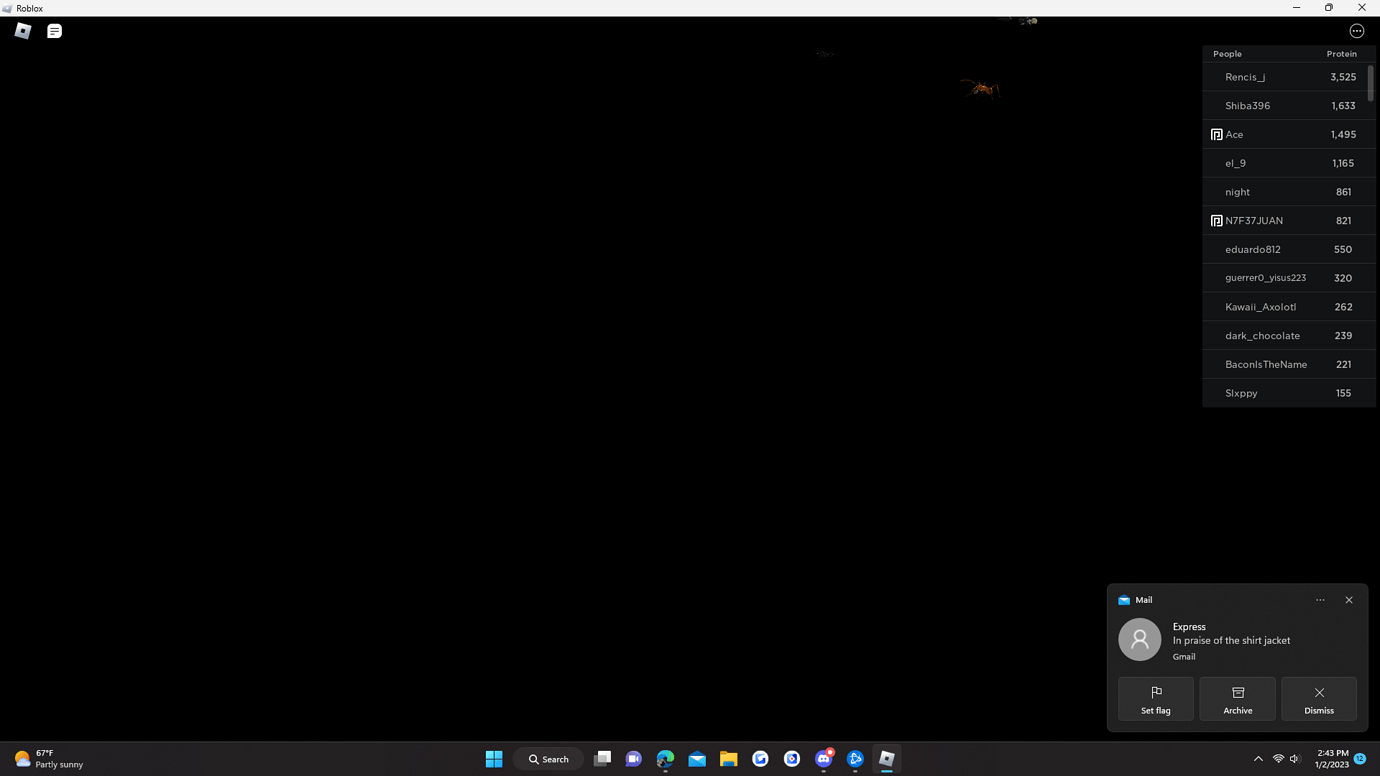
Task: Click the Premium icon next to Ace
Action: (x=1216, y=133)
